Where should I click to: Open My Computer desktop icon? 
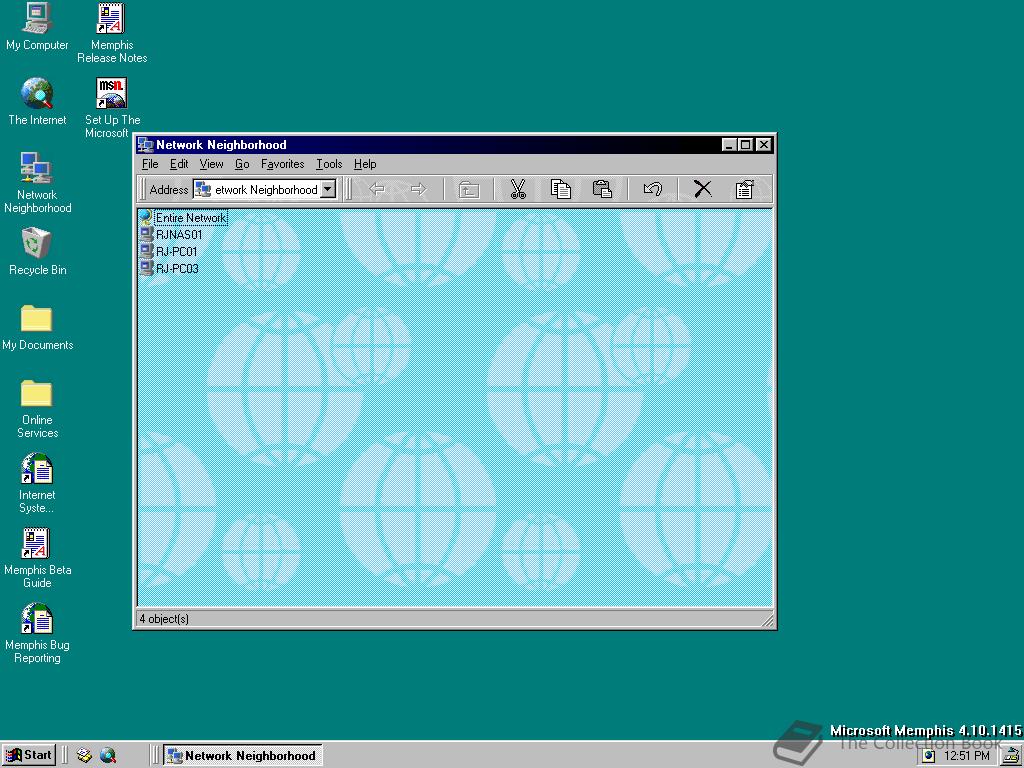(x=37, y=27)
